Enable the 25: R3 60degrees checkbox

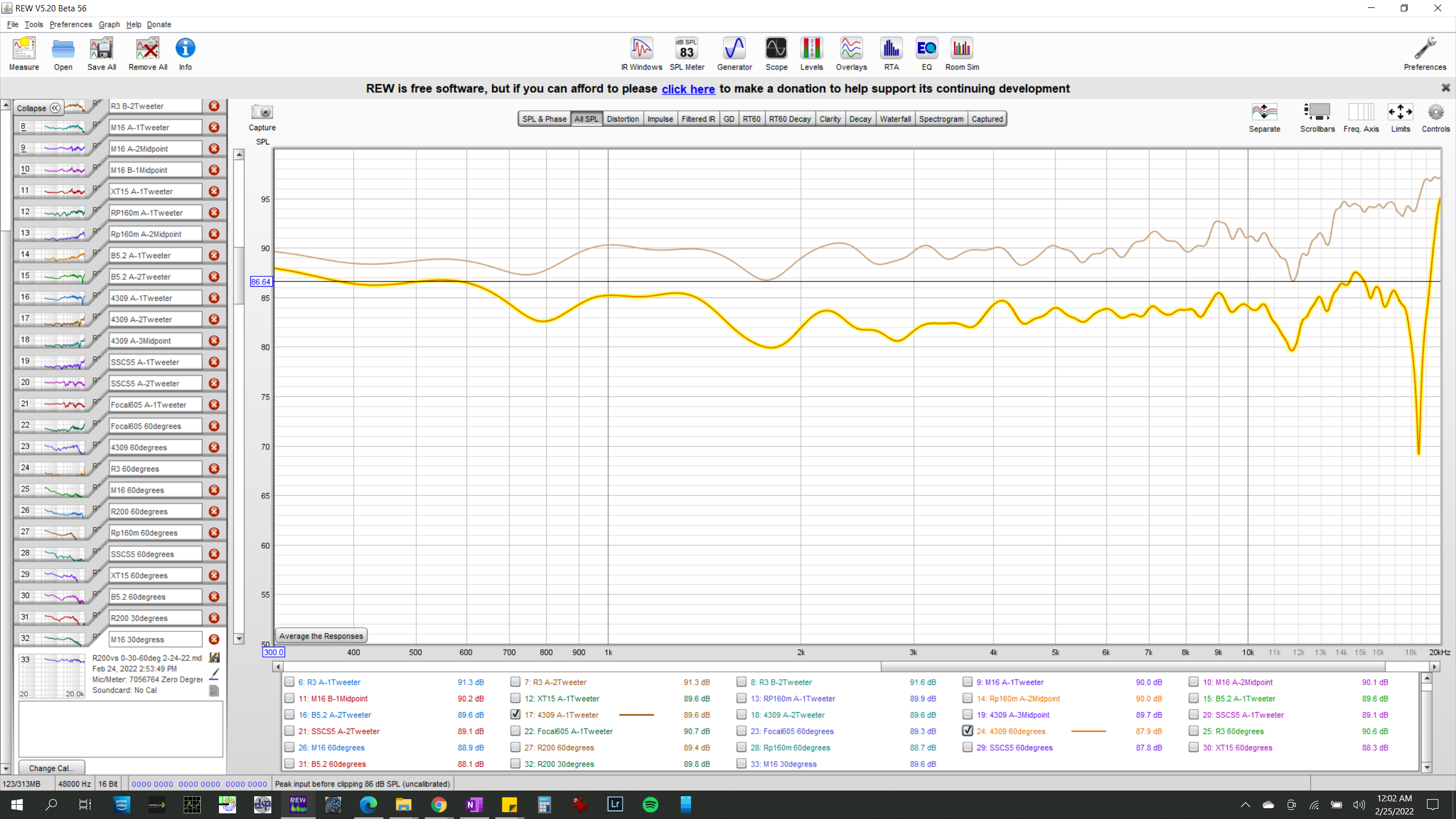[1193, 731]
